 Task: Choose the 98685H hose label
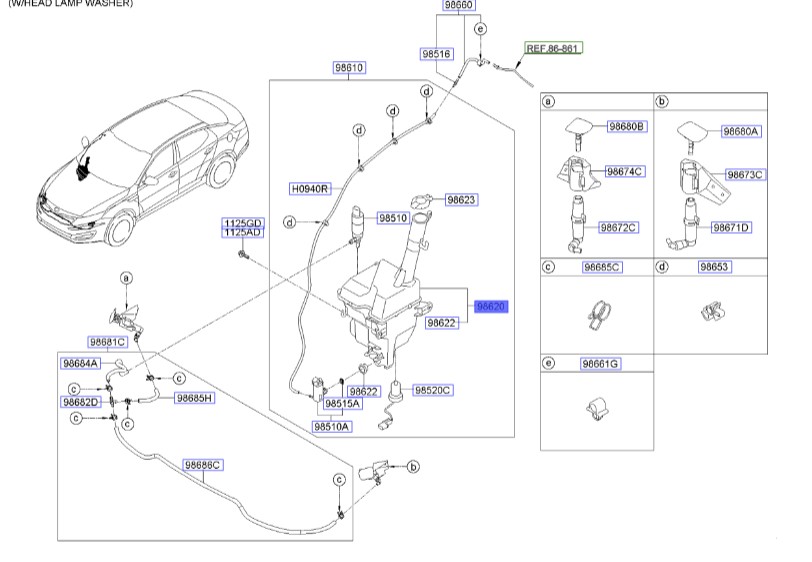coord(194,398)
